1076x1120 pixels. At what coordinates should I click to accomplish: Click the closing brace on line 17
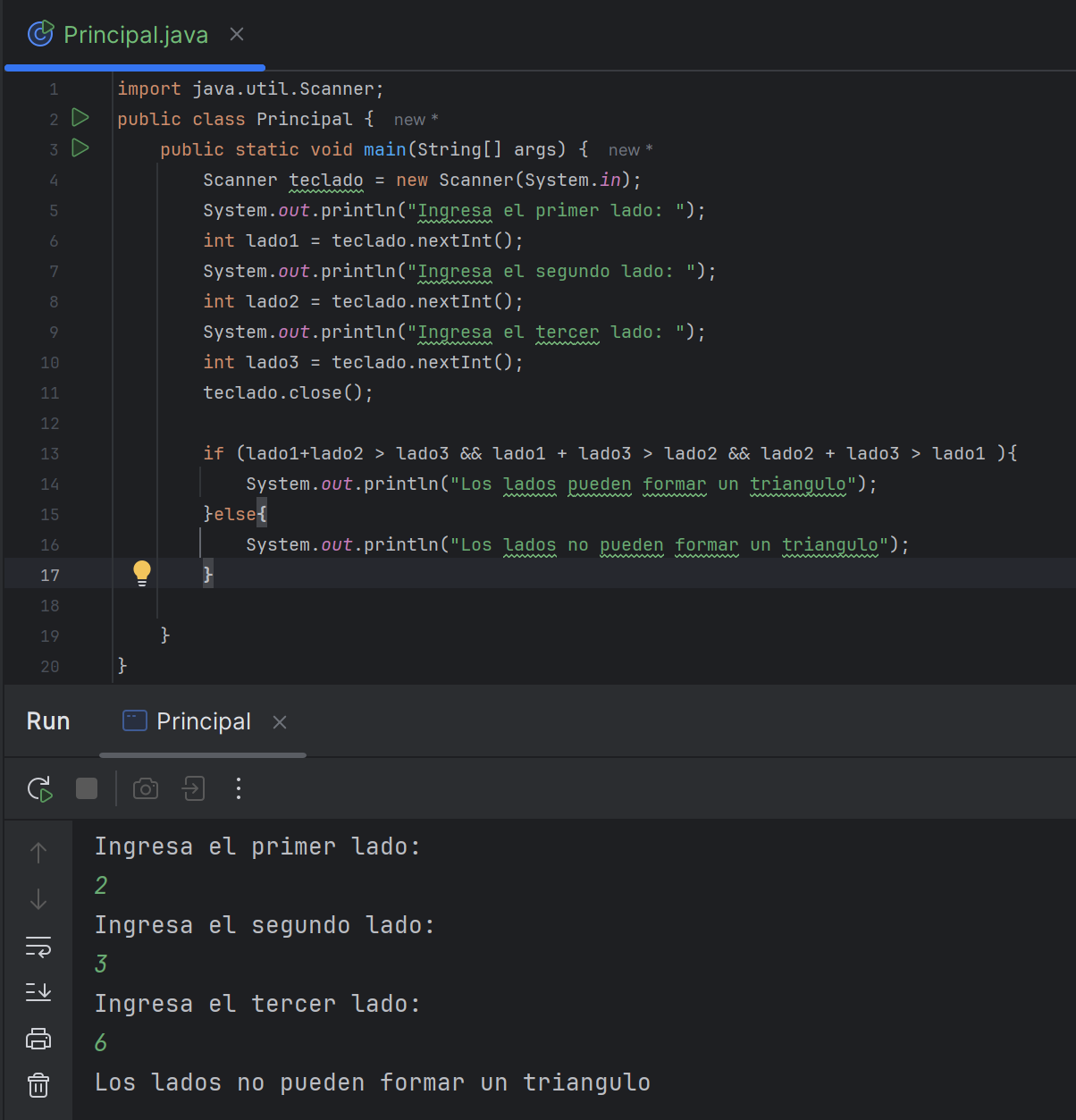(x=208, y=575)
